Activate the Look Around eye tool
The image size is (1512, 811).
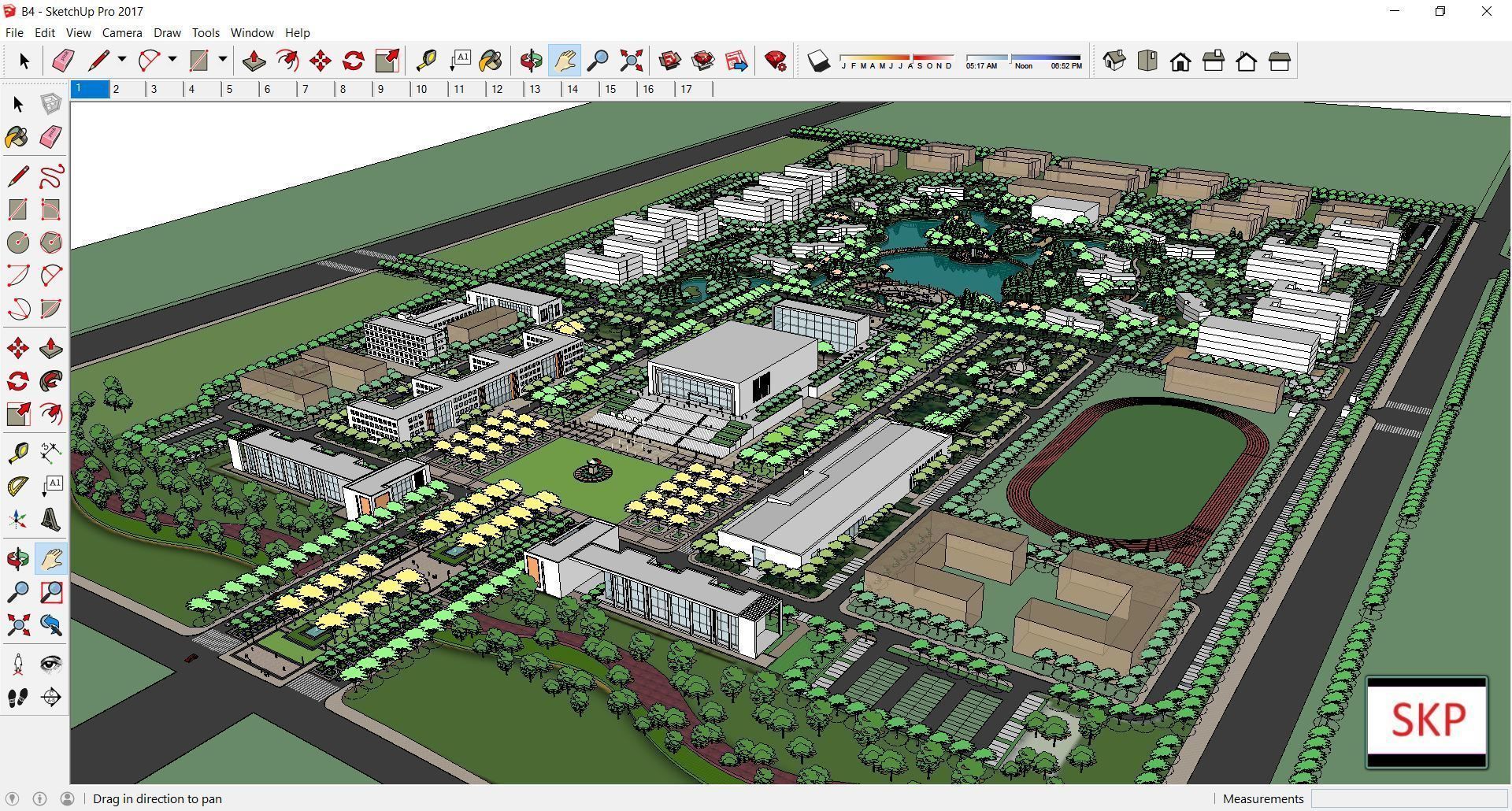[x=51, y=665]
